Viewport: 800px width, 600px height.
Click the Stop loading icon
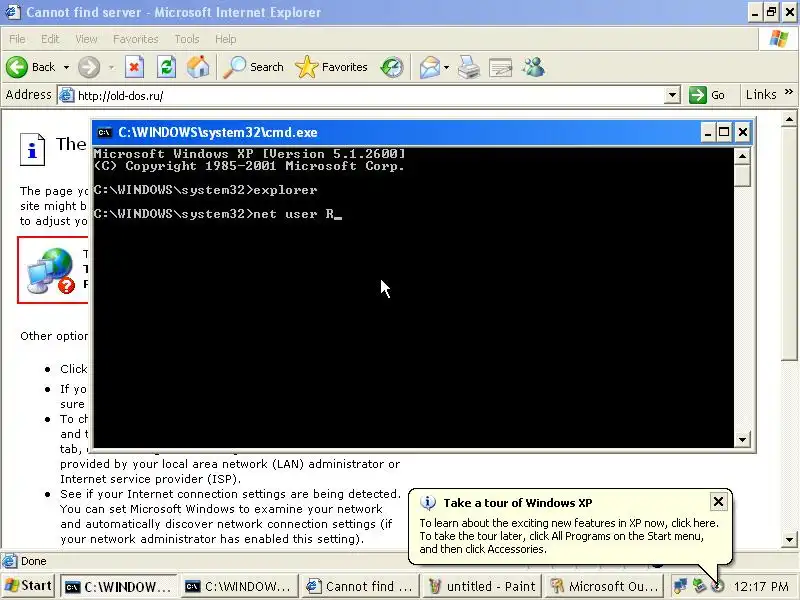click(134, 67)
